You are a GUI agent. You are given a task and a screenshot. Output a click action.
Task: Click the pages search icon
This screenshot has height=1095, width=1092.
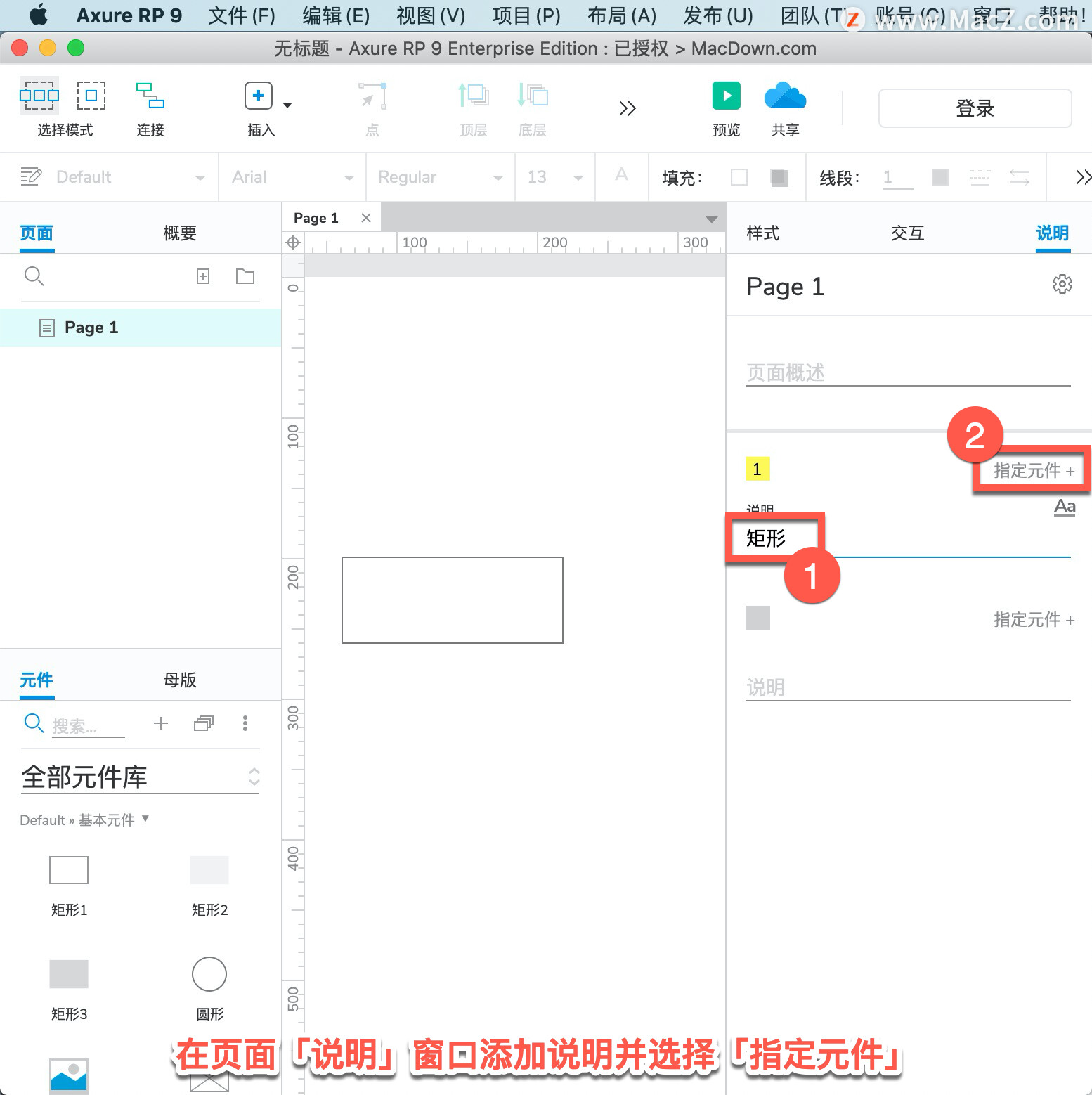tap(34, 276)
